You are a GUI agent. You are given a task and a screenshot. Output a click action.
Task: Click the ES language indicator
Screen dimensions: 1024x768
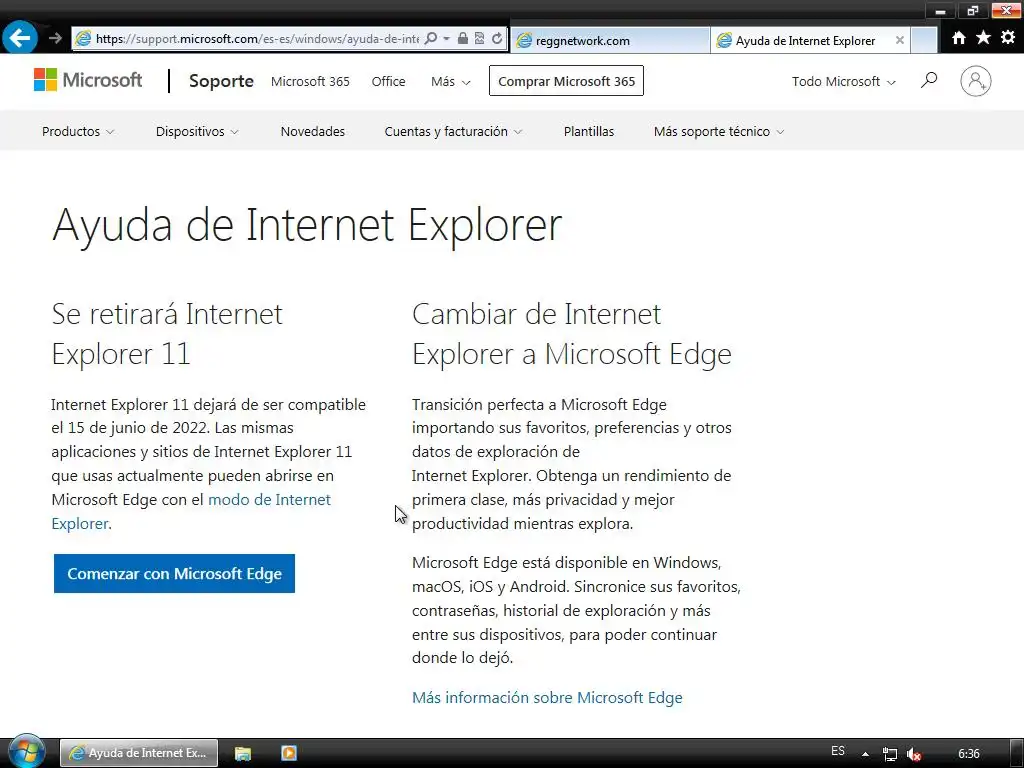(x=838, y=751)
